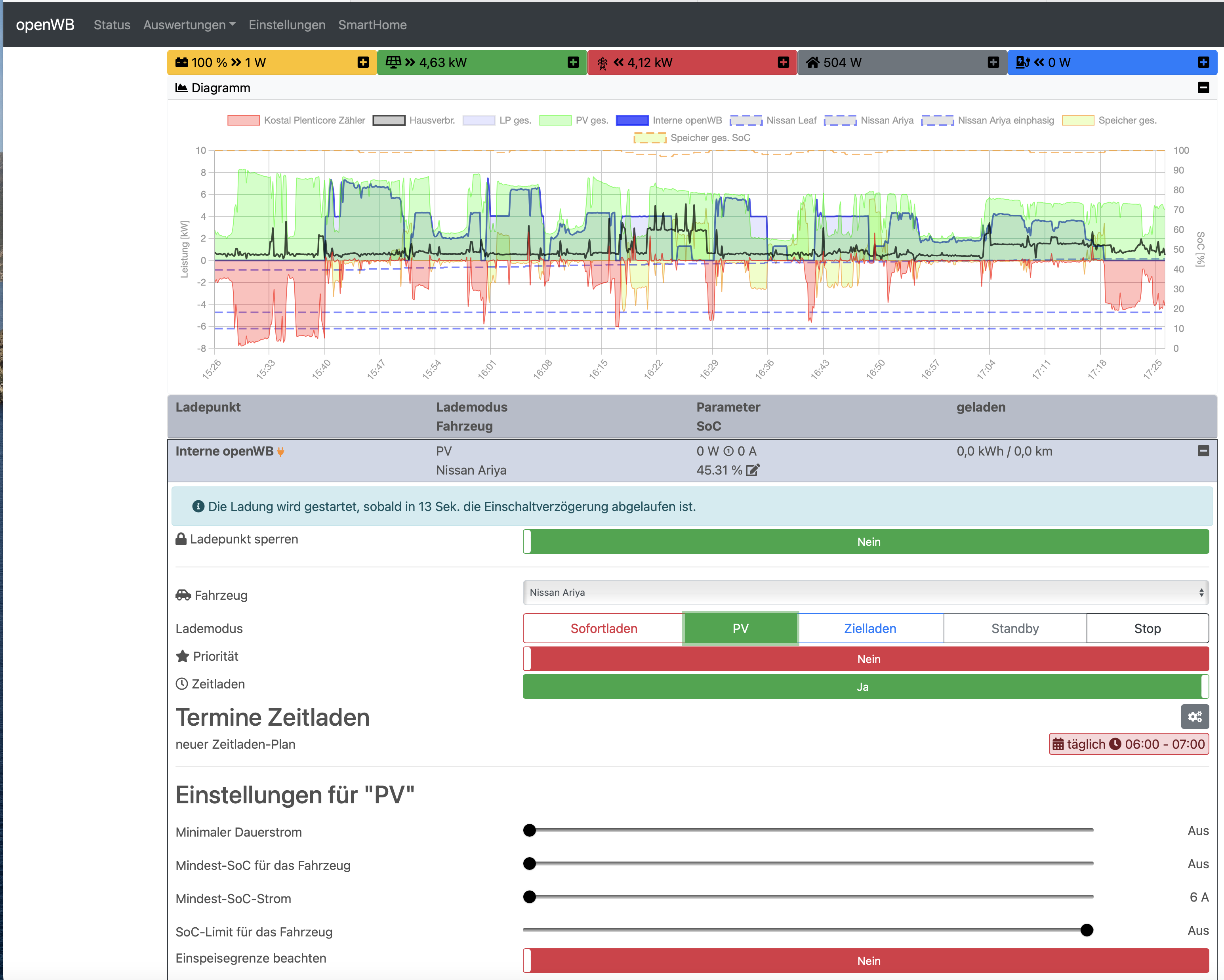This screenshot has width=1224, height=980.
Task: Click the neuer Zeitladen-Plan text
Action: (235, 744)
